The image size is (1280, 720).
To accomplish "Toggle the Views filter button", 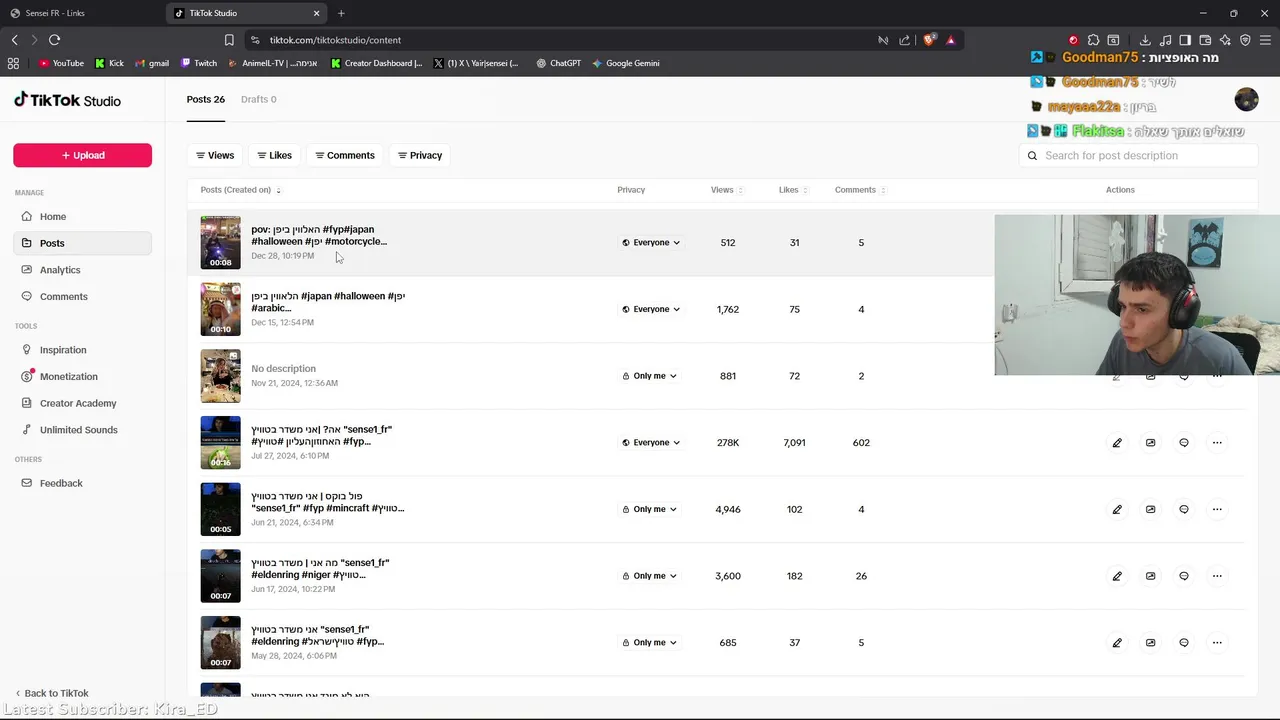I will pos(214,155).
